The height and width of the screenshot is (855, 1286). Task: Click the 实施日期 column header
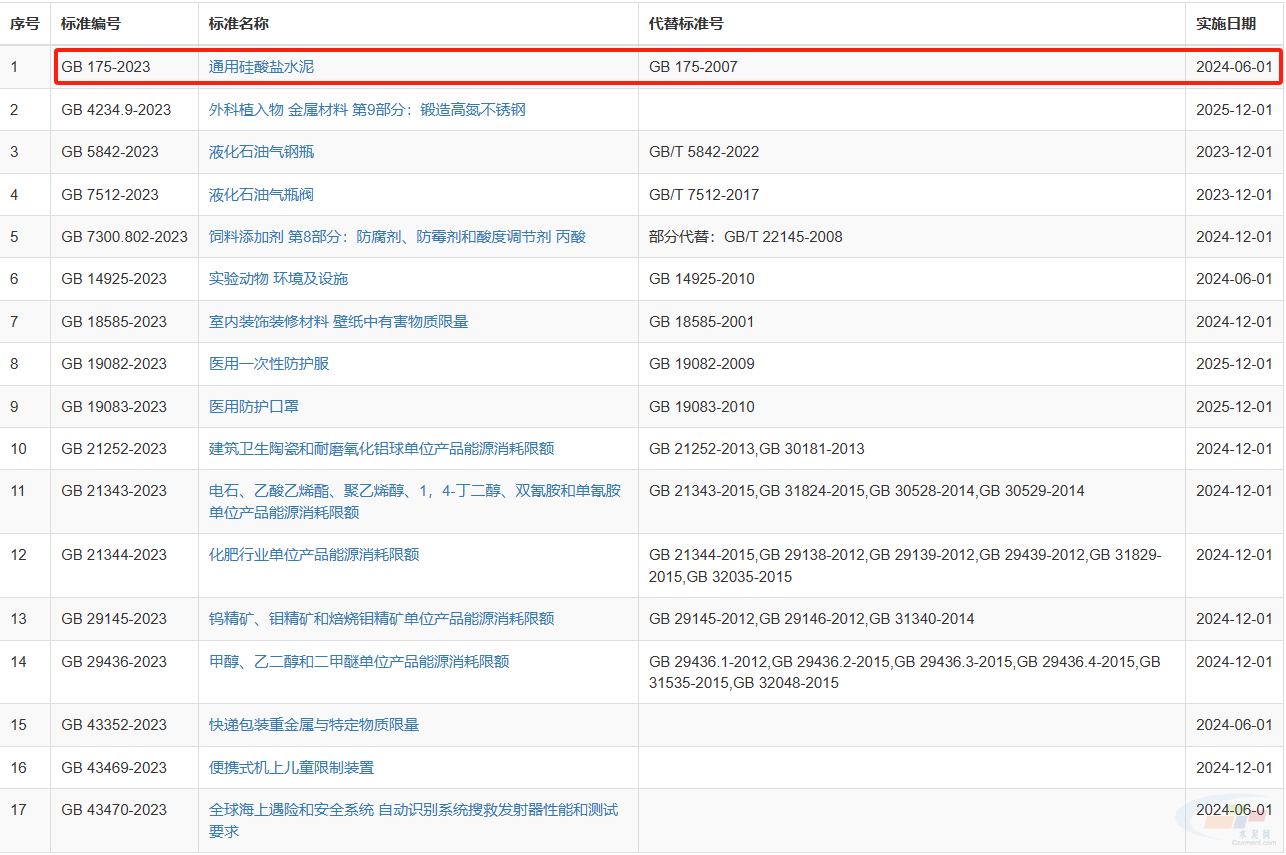click(x=1225, y=23)
